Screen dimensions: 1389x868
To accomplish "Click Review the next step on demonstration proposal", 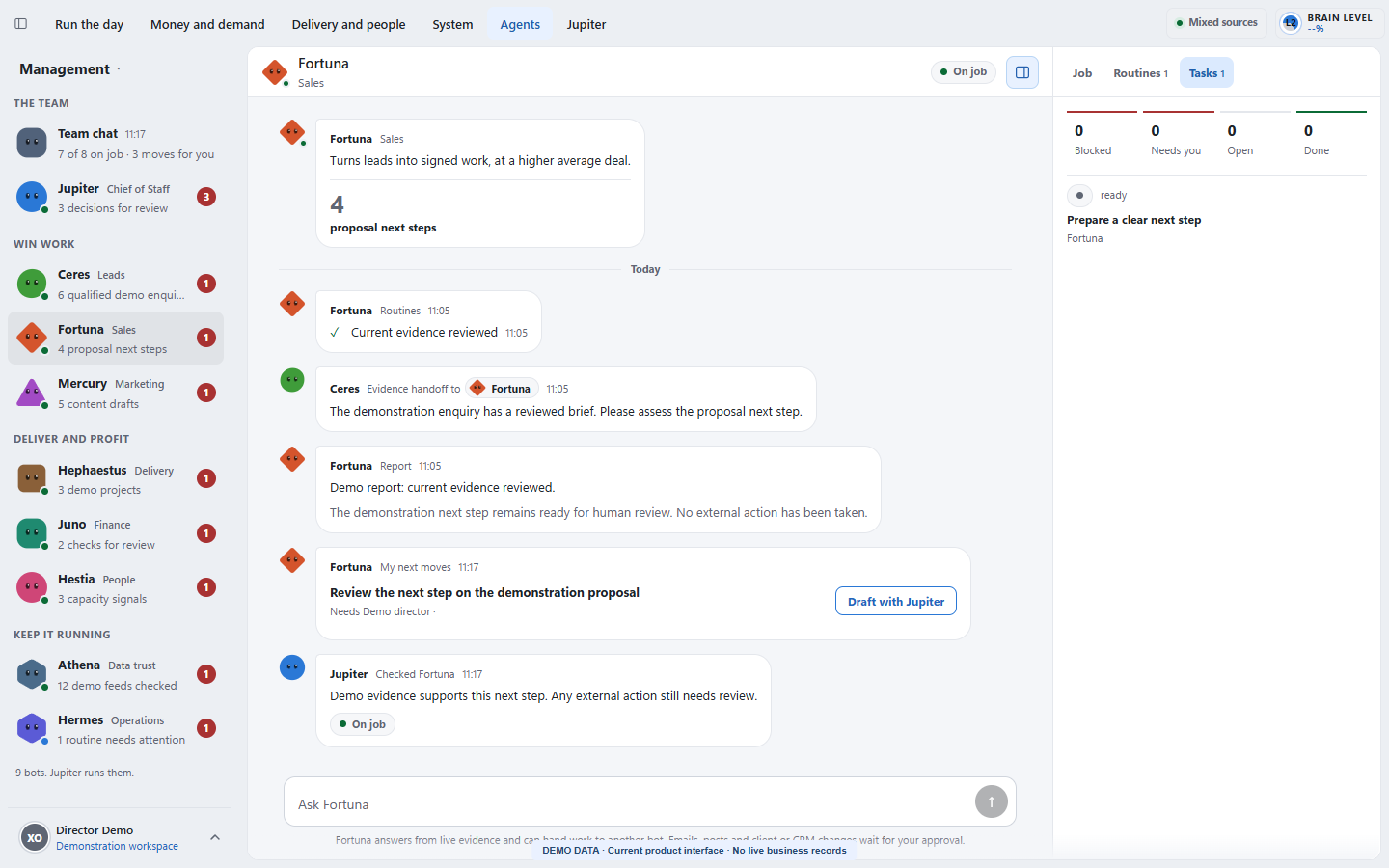I will [x=484, y=593].
